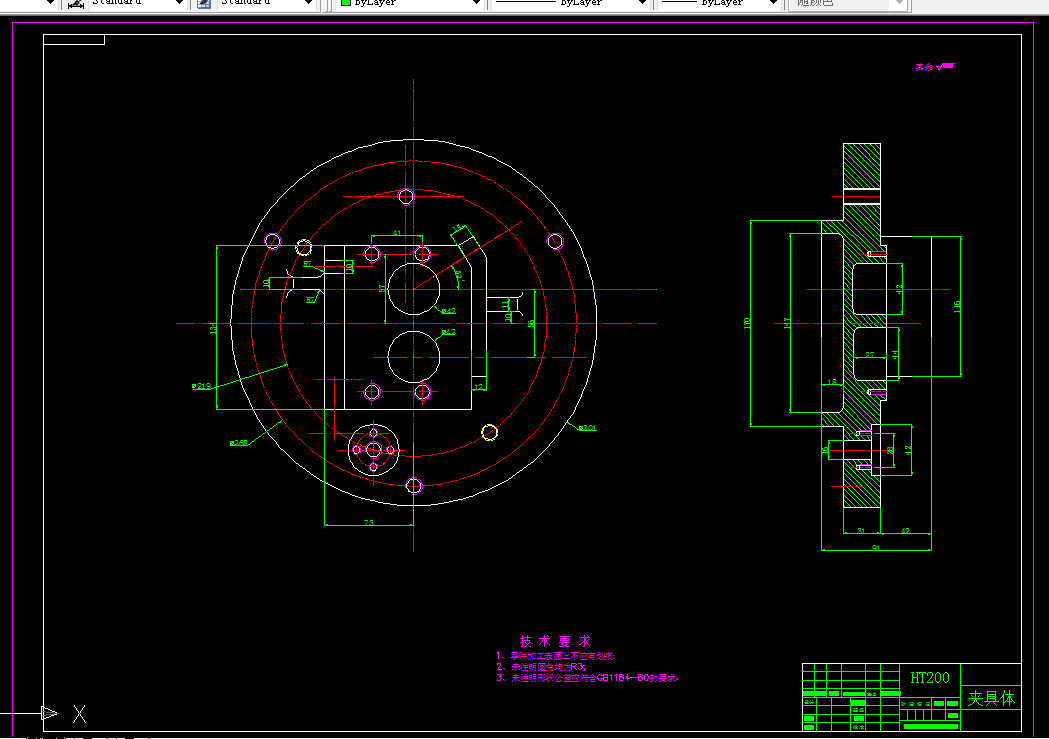Select the 12 dimension text
The image size is (1049, 739).
[478, 387]
